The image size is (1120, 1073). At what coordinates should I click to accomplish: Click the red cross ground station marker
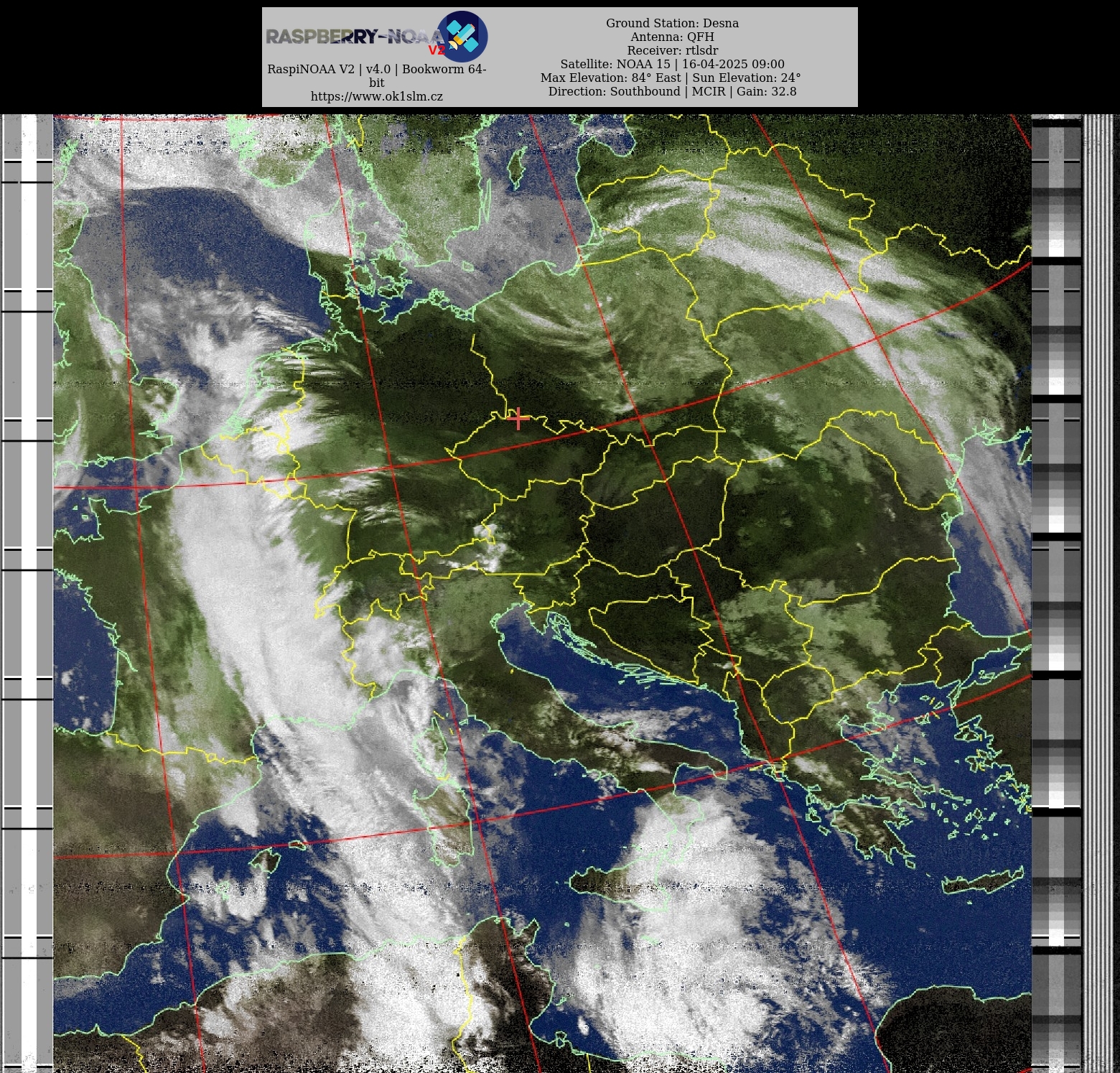tap(518, 418)
